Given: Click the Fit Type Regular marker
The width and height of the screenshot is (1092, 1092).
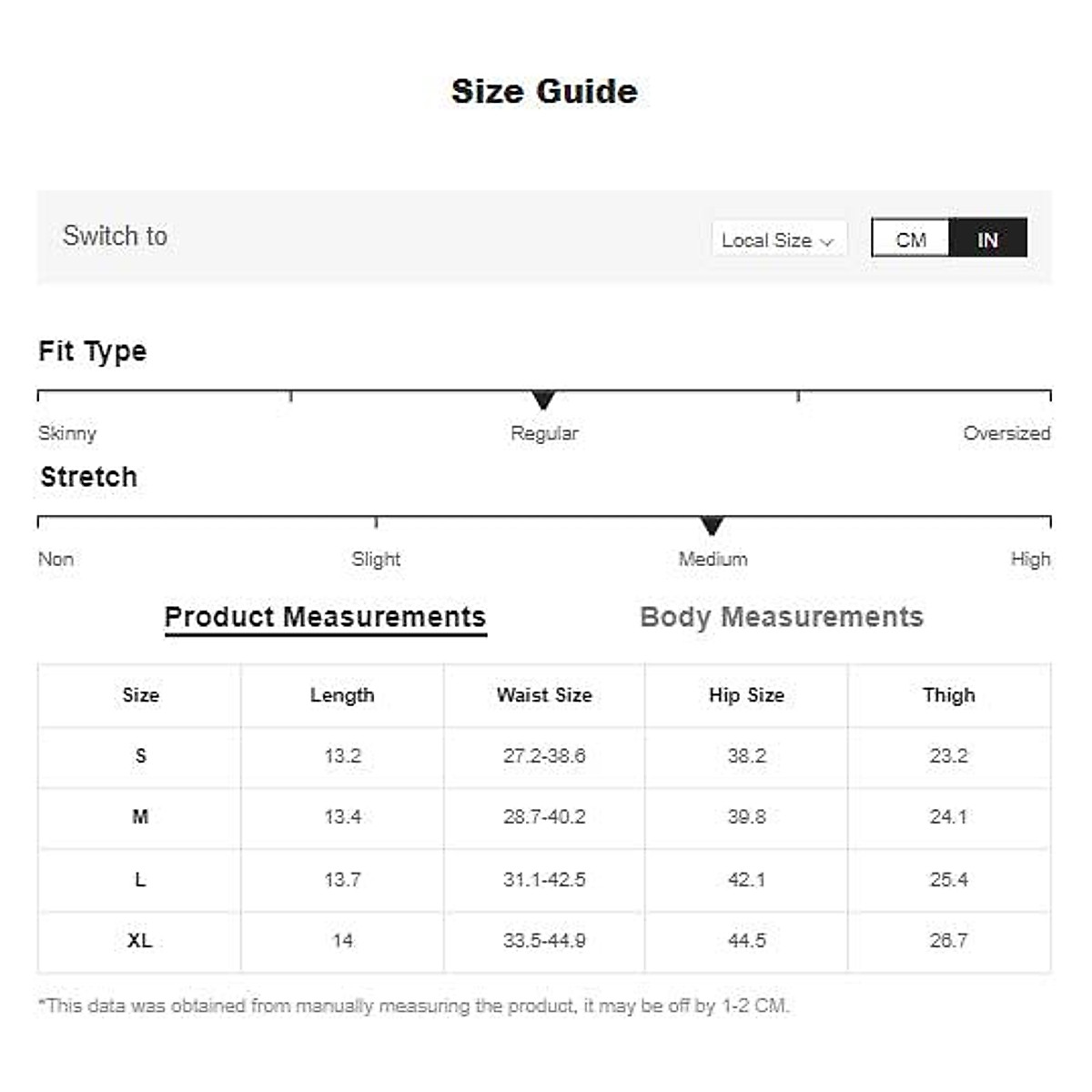Looking at the screenshot, I should 543,399.
